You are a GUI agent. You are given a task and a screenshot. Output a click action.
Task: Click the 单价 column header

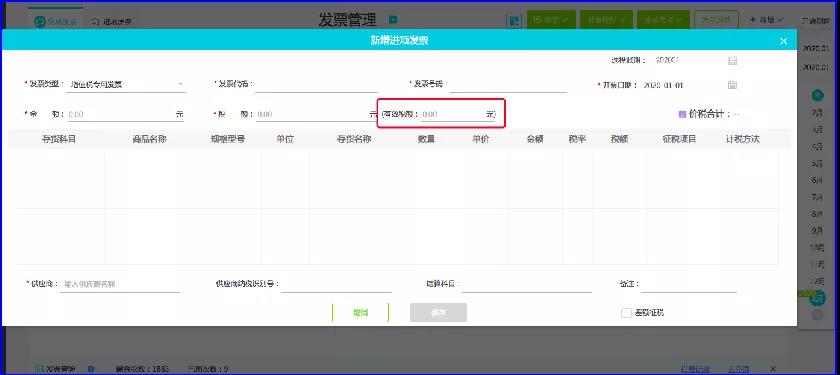[x=481, y=139]
